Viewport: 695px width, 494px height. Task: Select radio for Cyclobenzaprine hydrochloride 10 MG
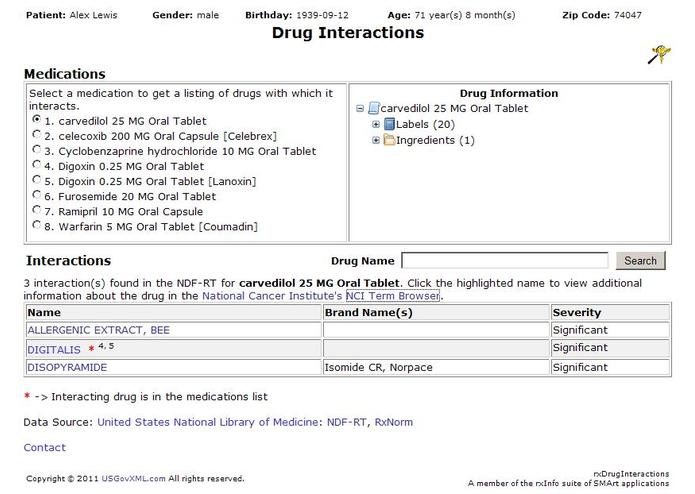tap(37, 149)
